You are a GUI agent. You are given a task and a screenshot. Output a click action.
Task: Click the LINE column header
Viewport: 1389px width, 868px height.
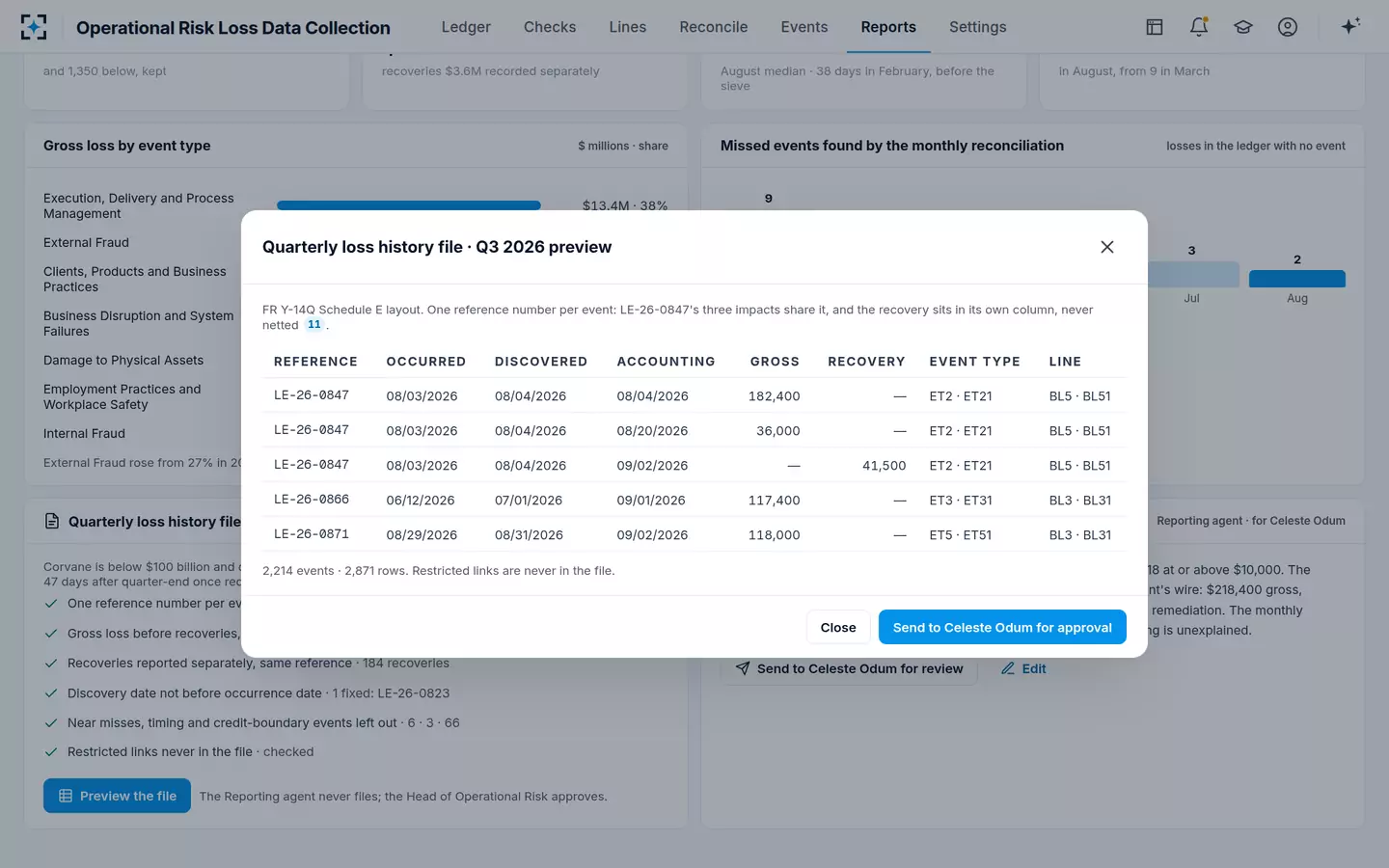(x=1065, y=362)
